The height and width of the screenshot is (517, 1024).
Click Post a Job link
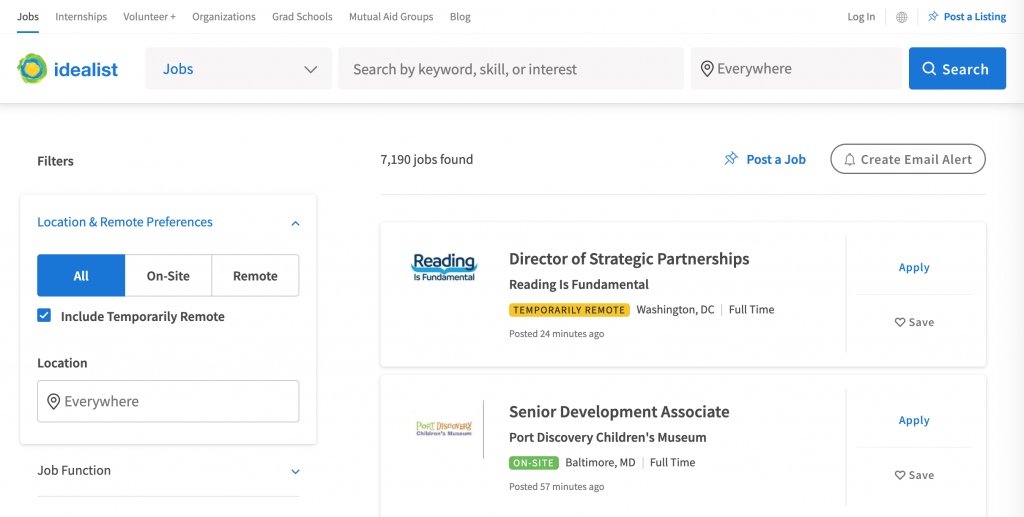pos(776,159)
